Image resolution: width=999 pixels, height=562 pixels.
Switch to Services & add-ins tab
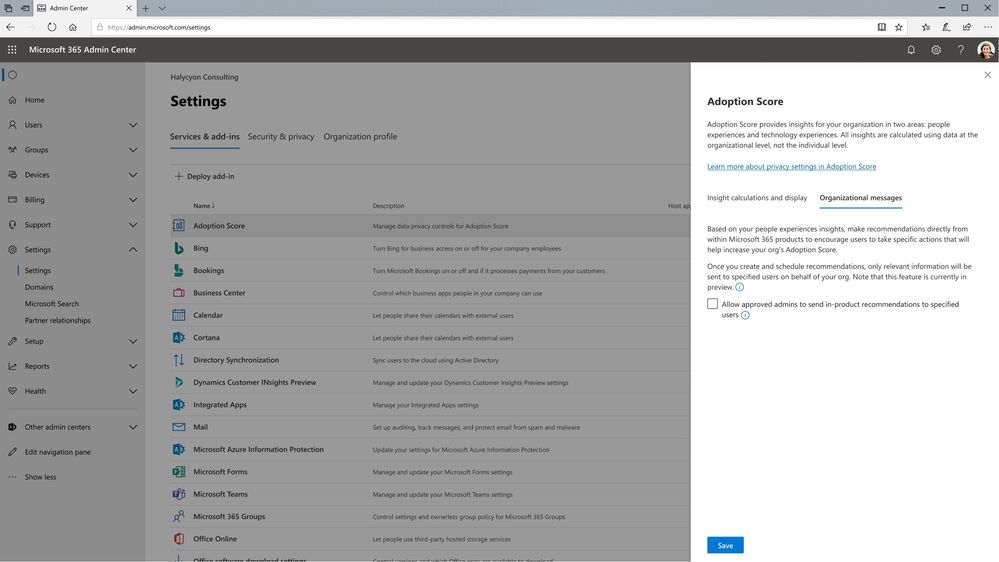tap(205, 136)
